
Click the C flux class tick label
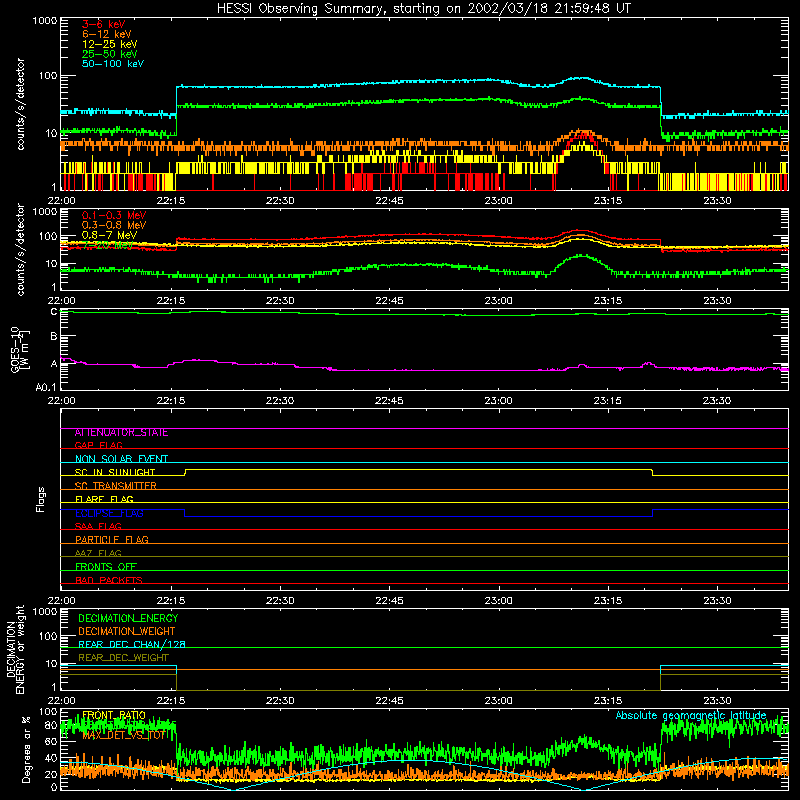pos(54,312)
